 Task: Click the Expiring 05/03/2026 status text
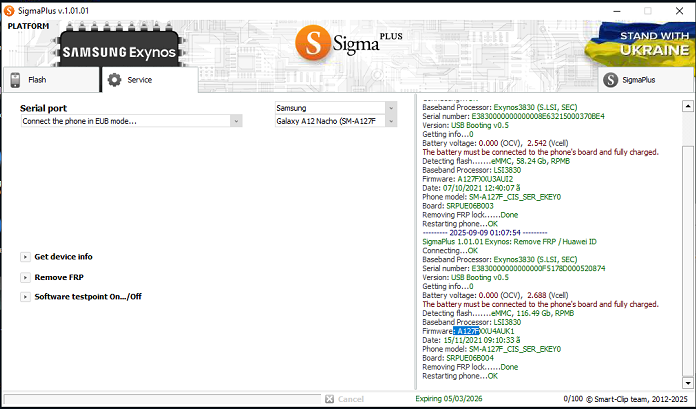[x=449, y=399]
